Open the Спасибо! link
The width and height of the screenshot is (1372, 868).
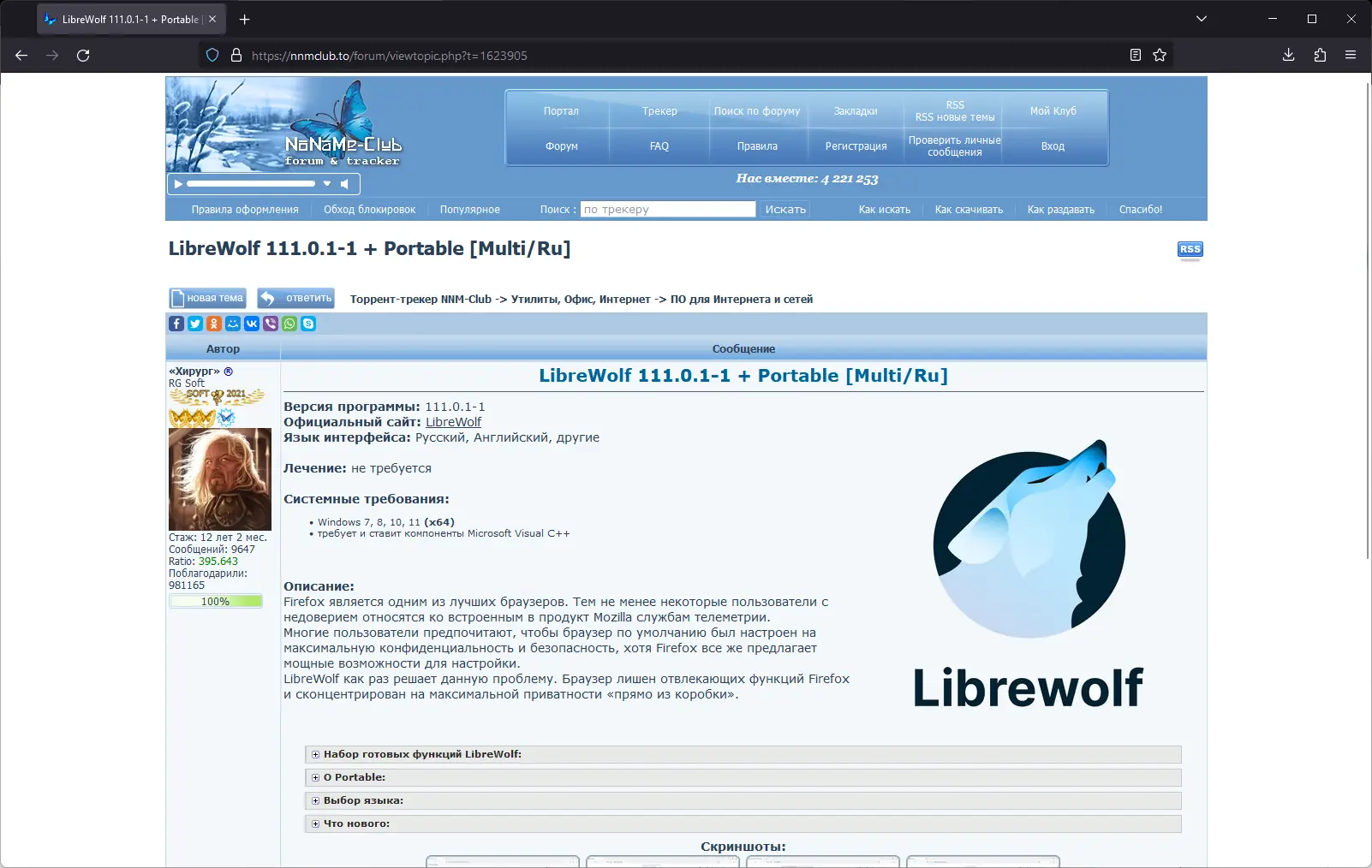point(1141,210)
